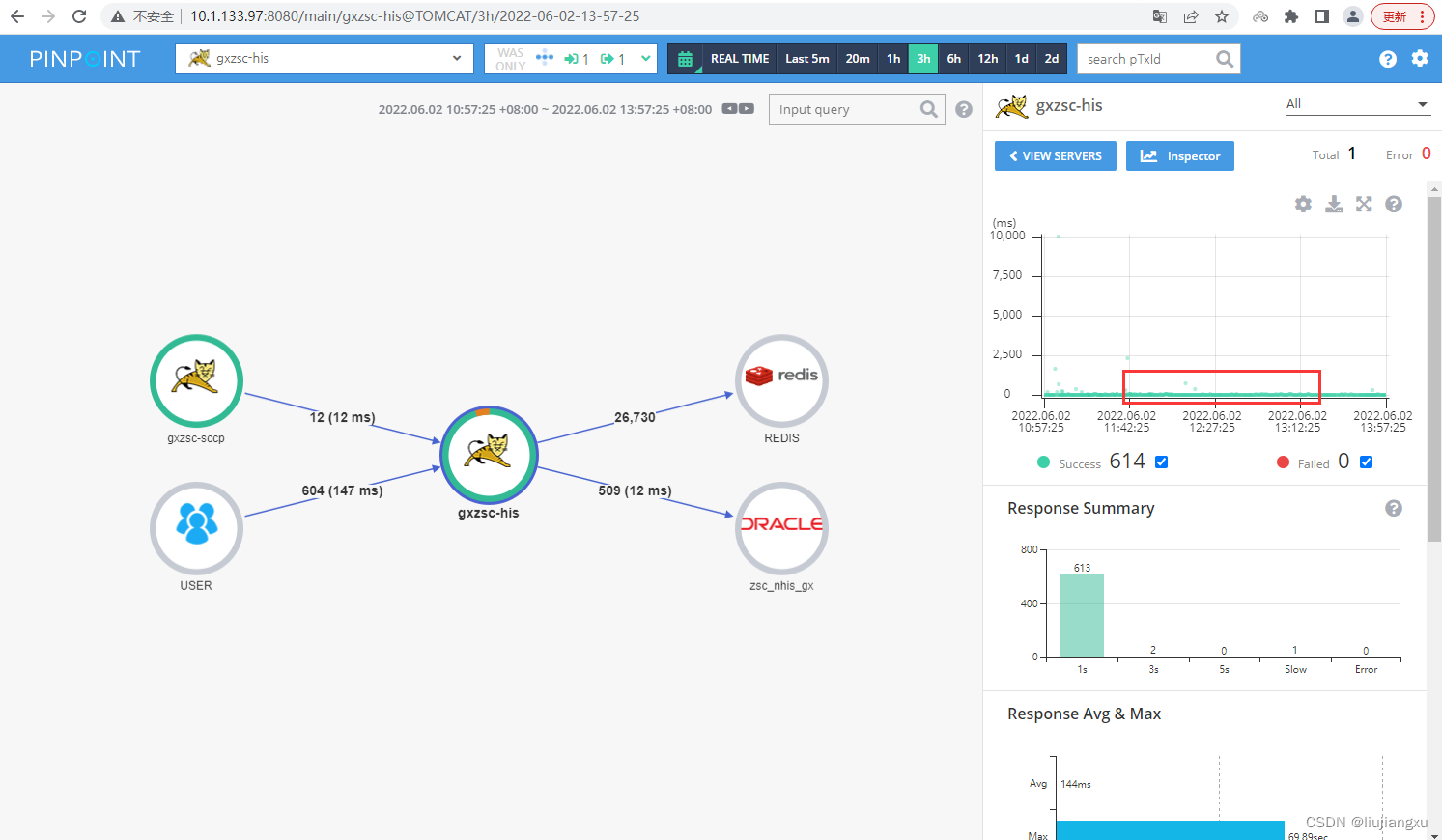Select the 2d time range
1442x840 pixels.
1052,59
